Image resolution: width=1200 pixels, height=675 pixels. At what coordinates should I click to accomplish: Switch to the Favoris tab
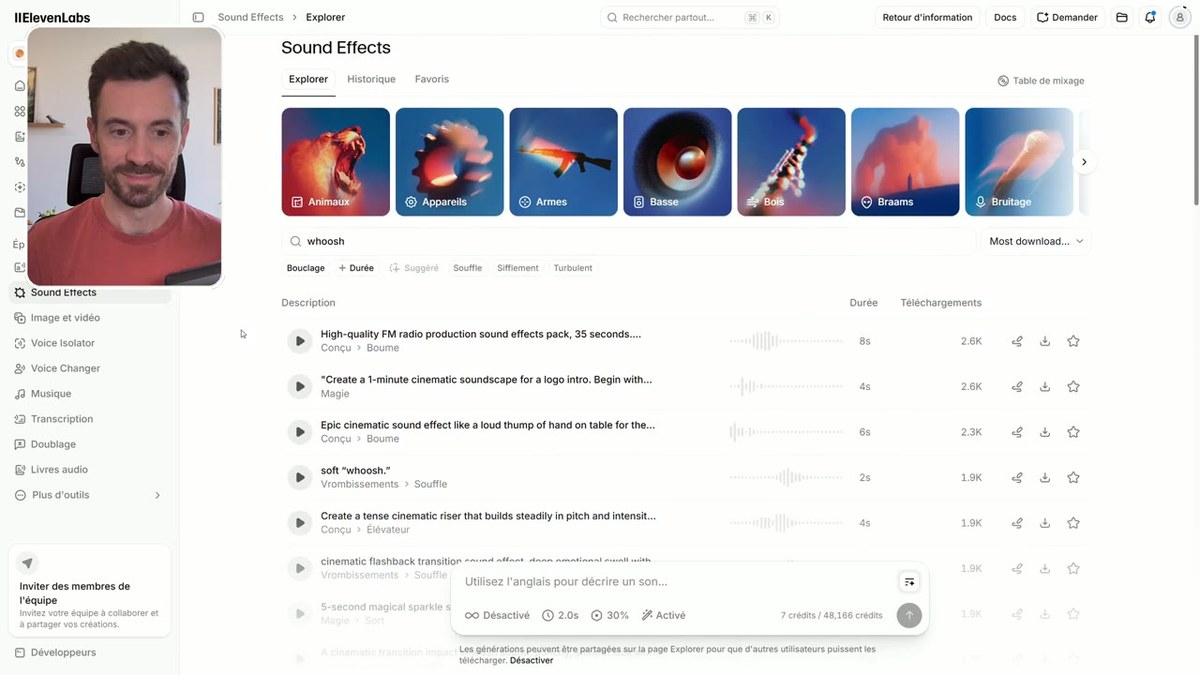432,79
